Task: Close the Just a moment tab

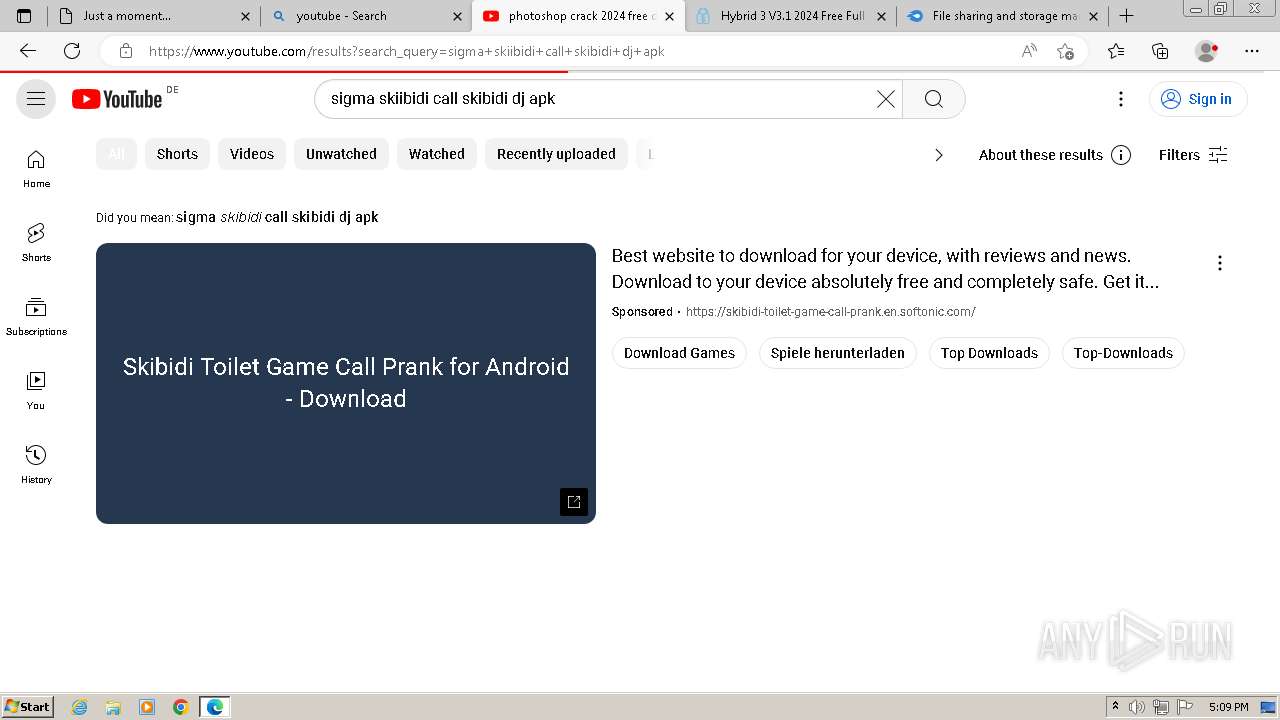Action: tap(245, 16)
